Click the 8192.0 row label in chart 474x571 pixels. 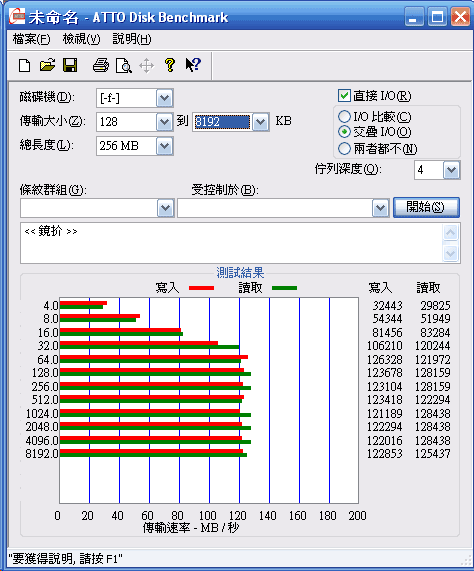click(x=42, y=454)
